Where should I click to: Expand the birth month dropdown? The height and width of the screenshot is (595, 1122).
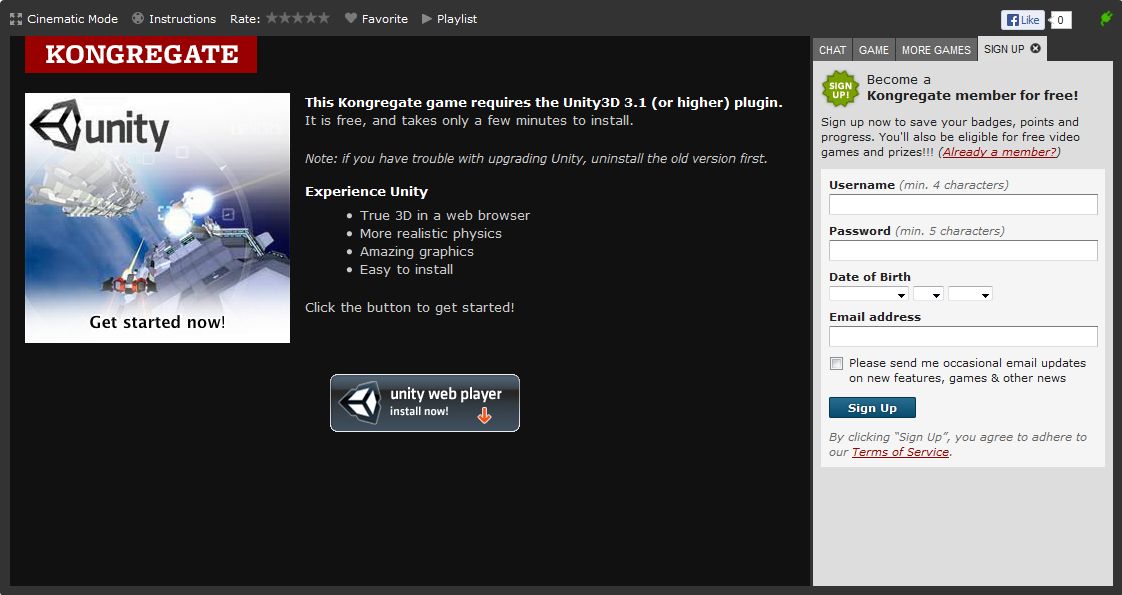tap(868, 294)
